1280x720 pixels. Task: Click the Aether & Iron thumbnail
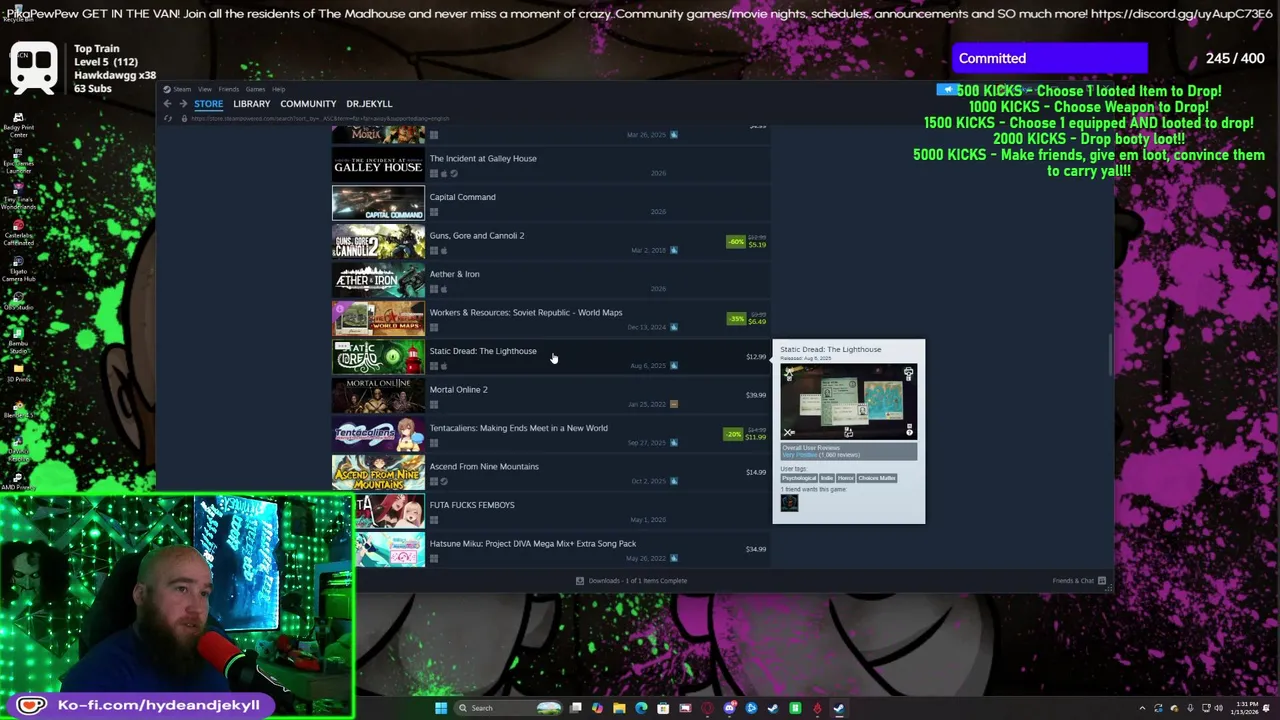point(378,280)
